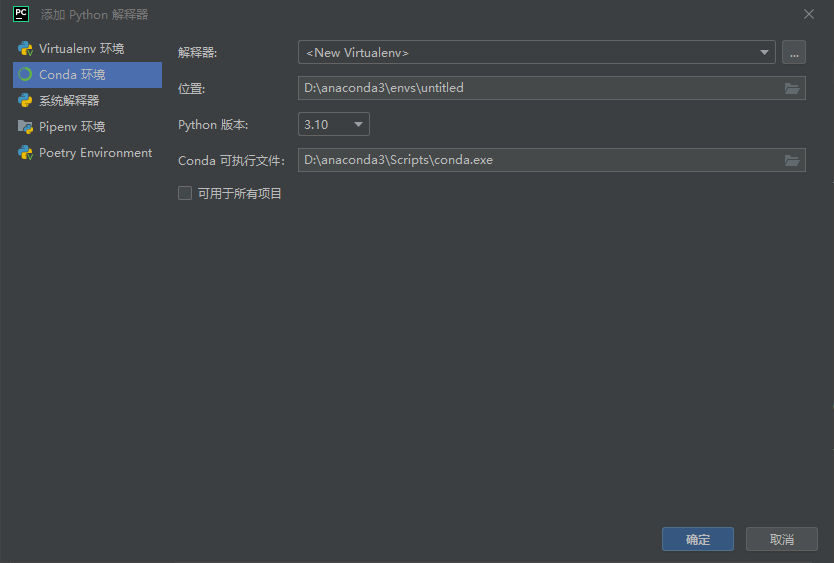Open the Pipenv 环境 sidebar entry
834x563 pixels.
click(x=87, y=127)
